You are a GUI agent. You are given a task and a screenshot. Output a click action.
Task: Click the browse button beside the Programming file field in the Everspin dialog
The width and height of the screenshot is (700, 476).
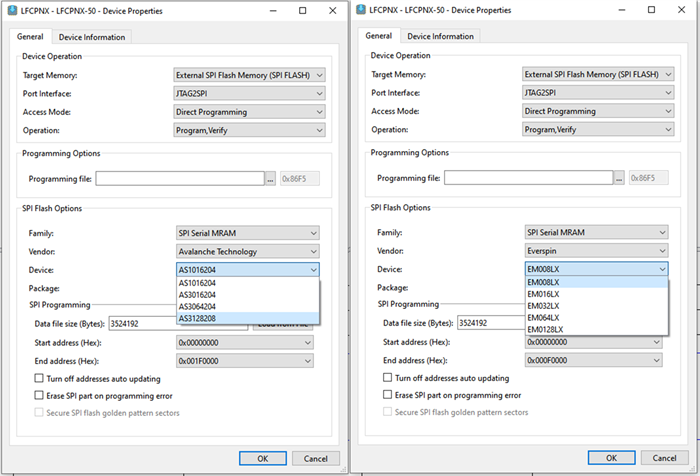tap(618, 178)
